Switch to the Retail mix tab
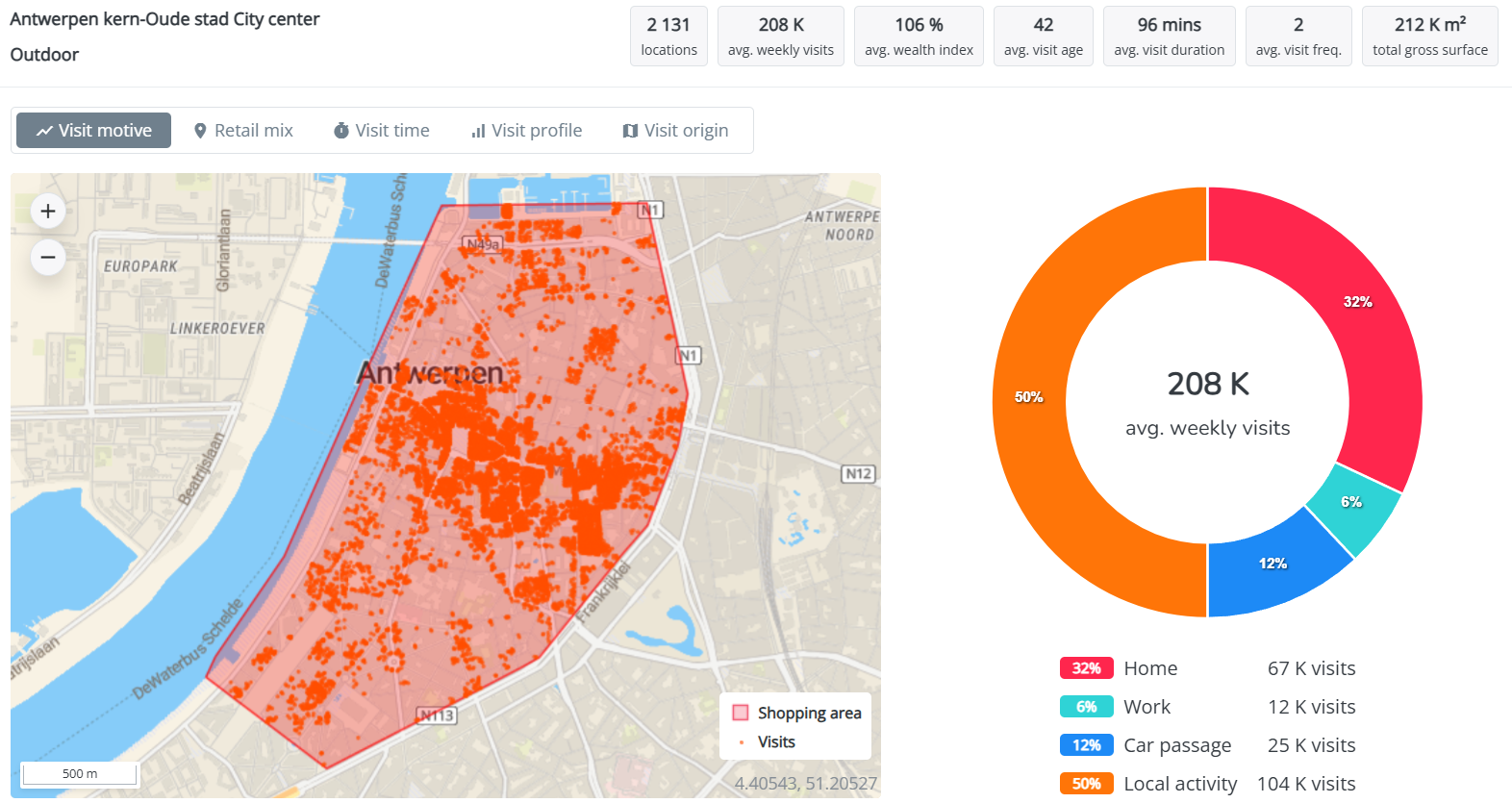Viewport: 1512px width, 803px height. 243,131
